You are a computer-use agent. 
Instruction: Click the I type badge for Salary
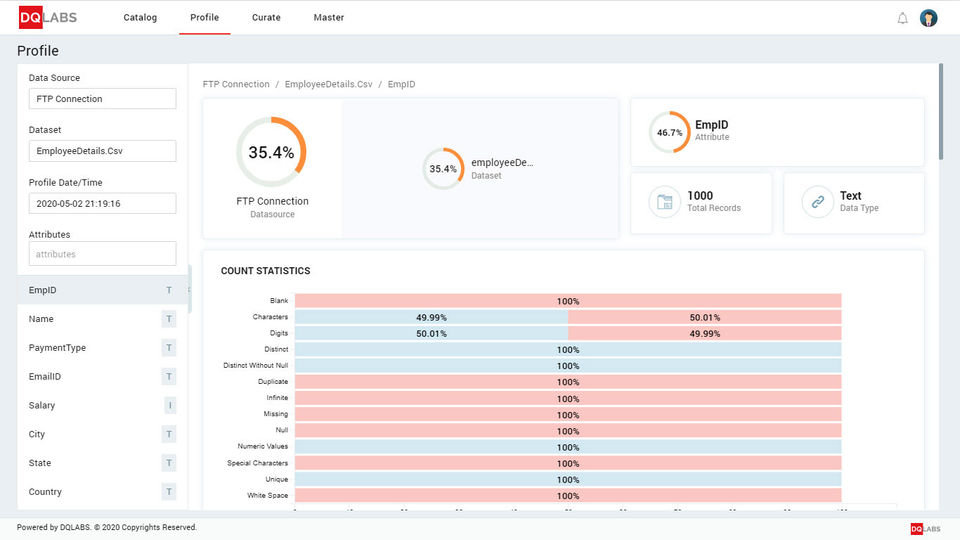pyautogui.click(x=169, y=405)
